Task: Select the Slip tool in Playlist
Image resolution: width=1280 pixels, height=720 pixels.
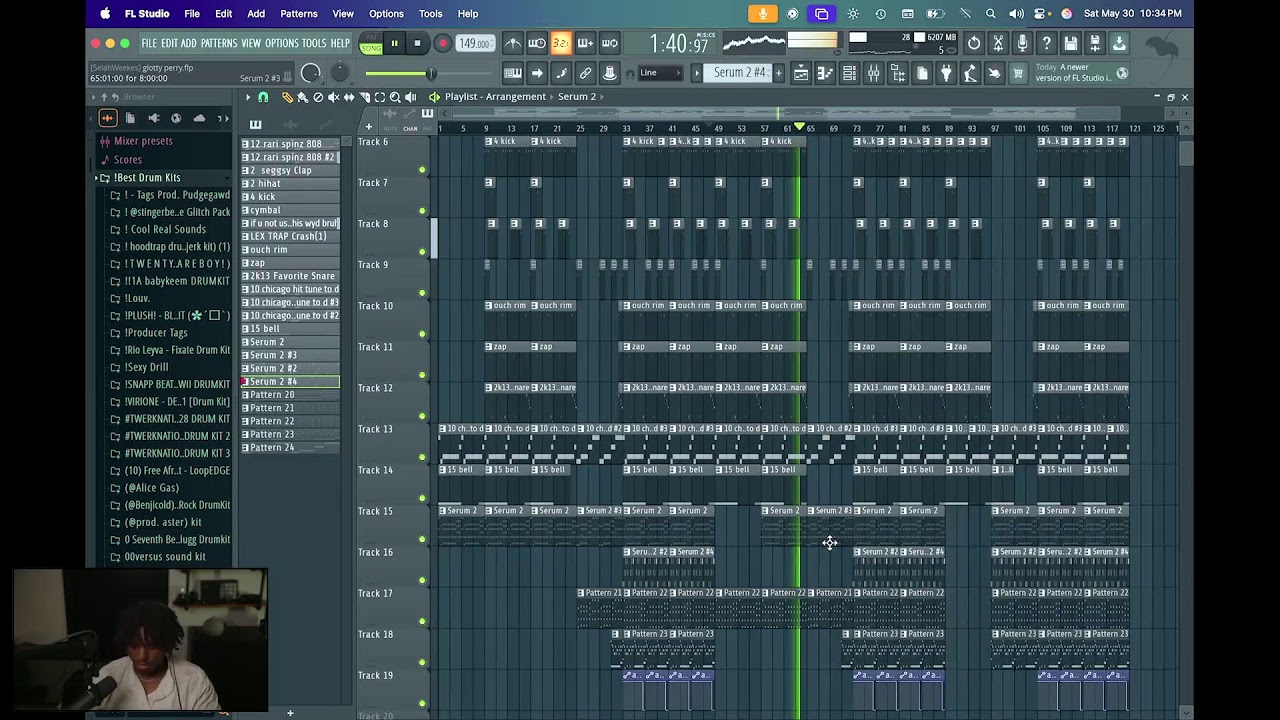Action: 349,97
